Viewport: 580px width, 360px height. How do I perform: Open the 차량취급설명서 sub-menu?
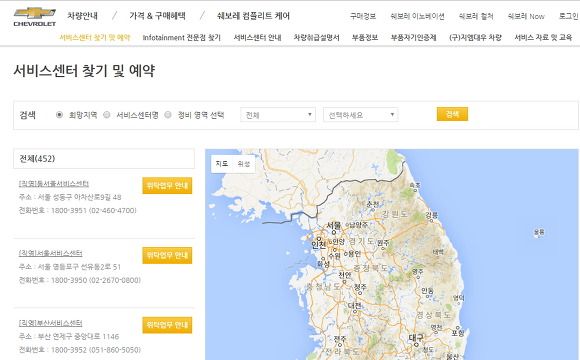[x=317, y=37]
